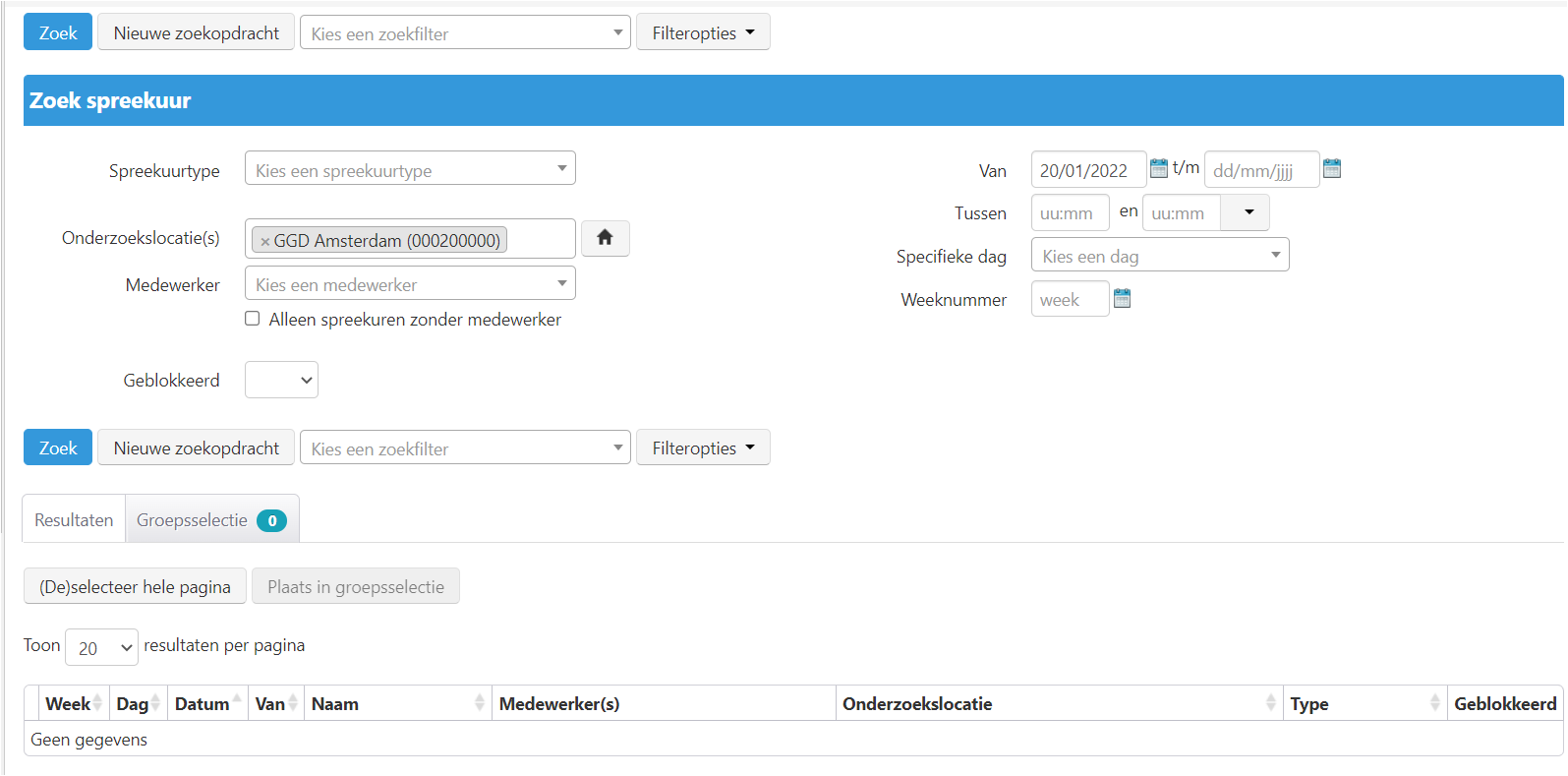Sort results by Week column

(69, 703)
